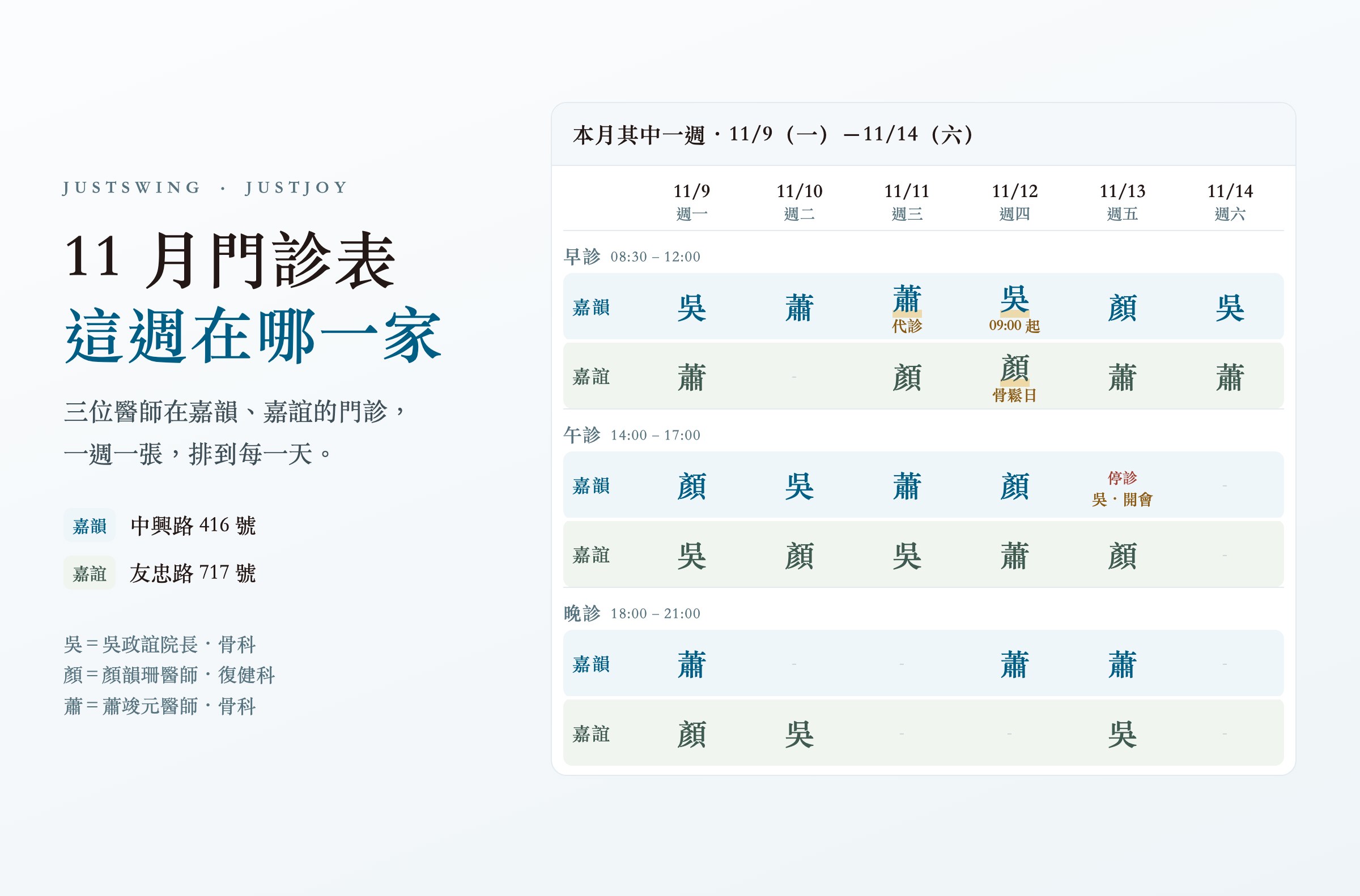Click the 早診 08:30 – 12:00 section heading
1360x896 pixels.
(632, 257)
